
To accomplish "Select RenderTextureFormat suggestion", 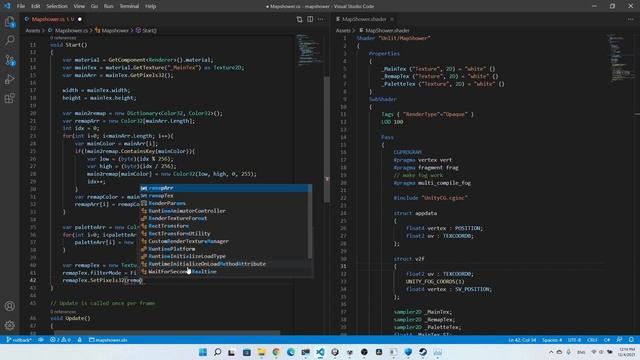I will 226,218.
